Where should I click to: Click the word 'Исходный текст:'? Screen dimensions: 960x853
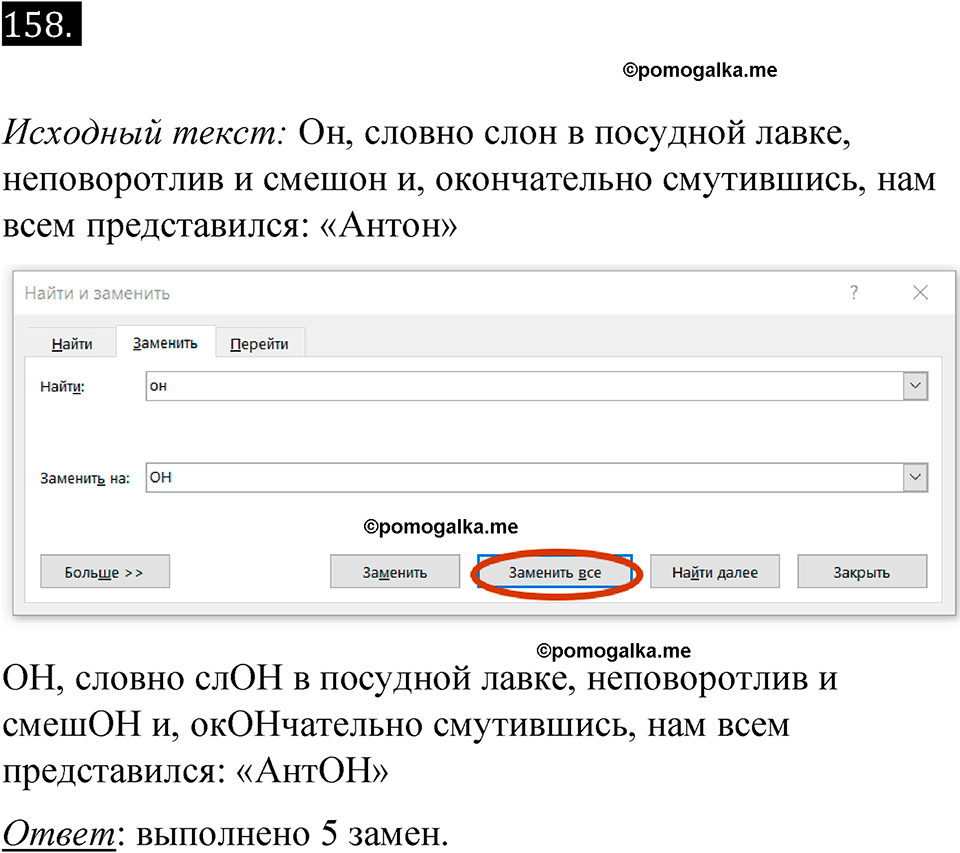point(144,132)
